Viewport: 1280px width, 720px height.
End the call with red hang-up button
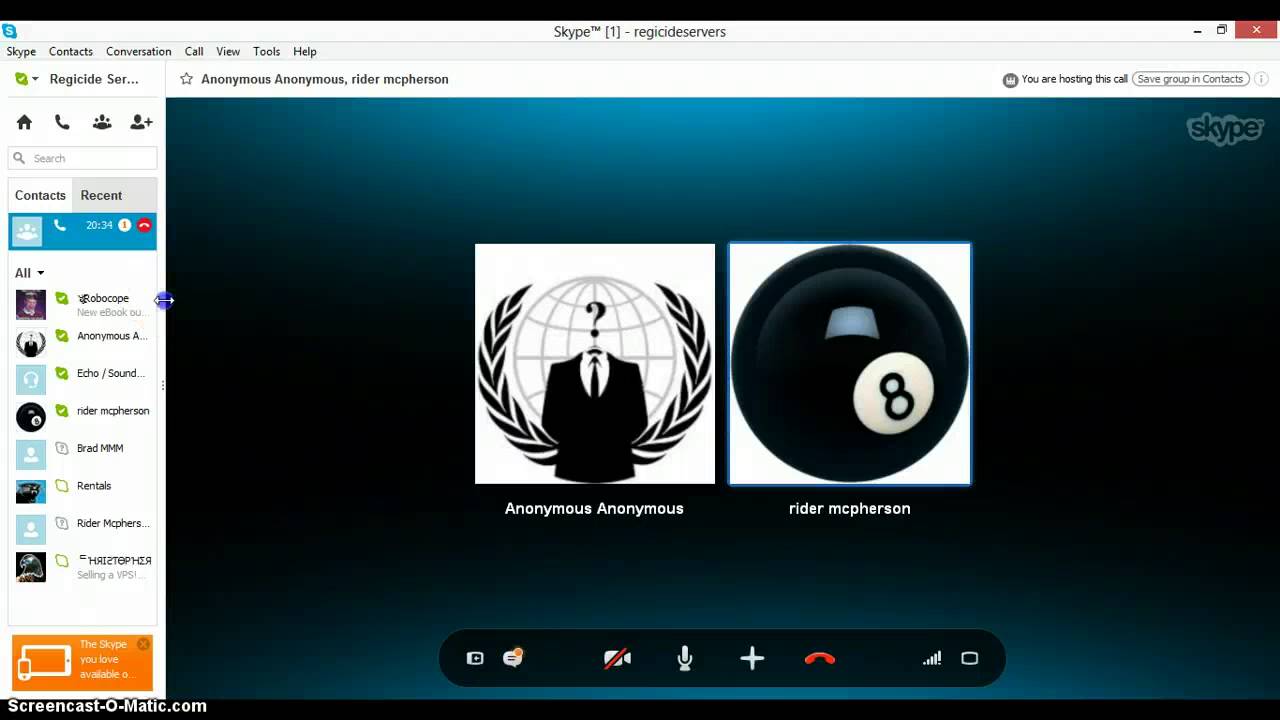tap(820, 658)
